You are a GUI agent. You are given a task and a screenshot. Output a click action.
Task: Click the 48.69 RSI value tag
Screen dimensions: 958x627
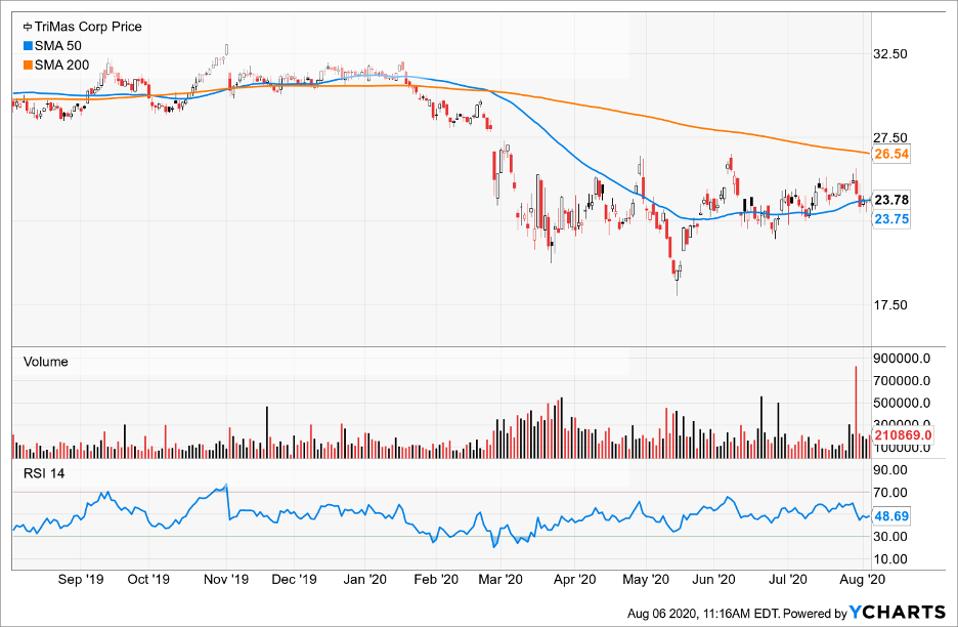pyautogui.click(x=891, y=516)
